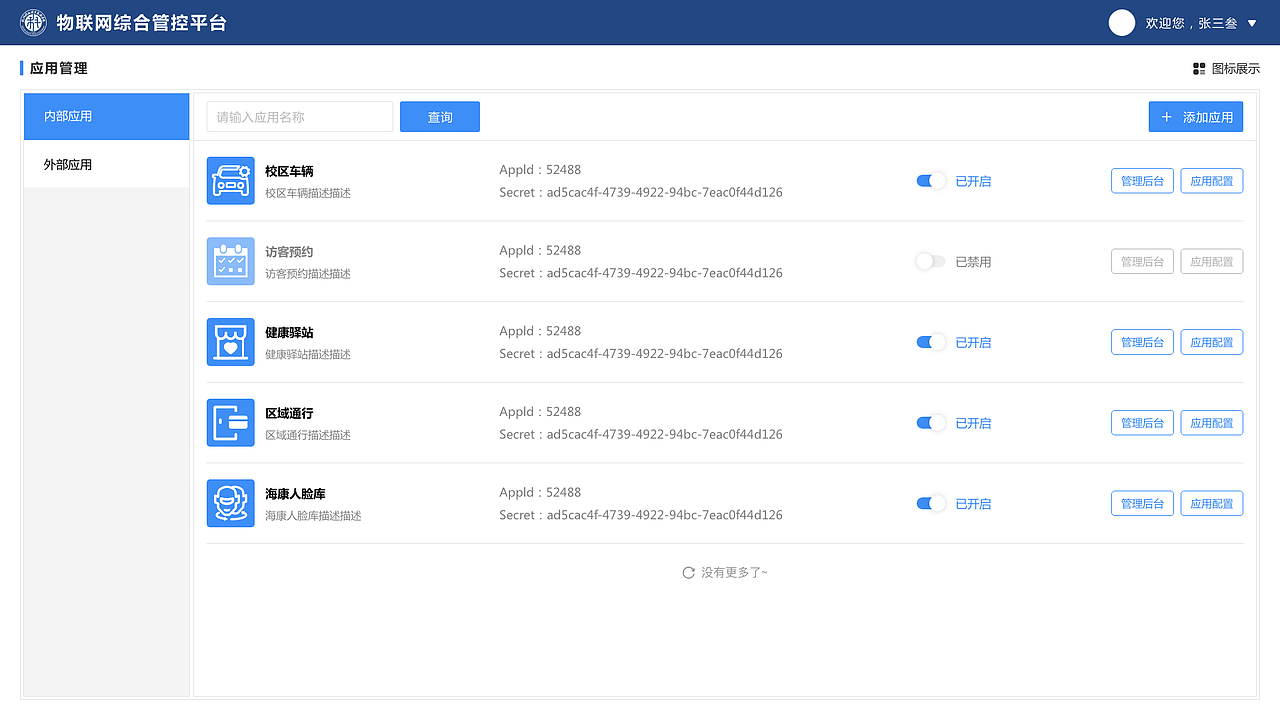
Task: Open 应用配置 for 海康人脸库
Action: tap(1212, 503)
